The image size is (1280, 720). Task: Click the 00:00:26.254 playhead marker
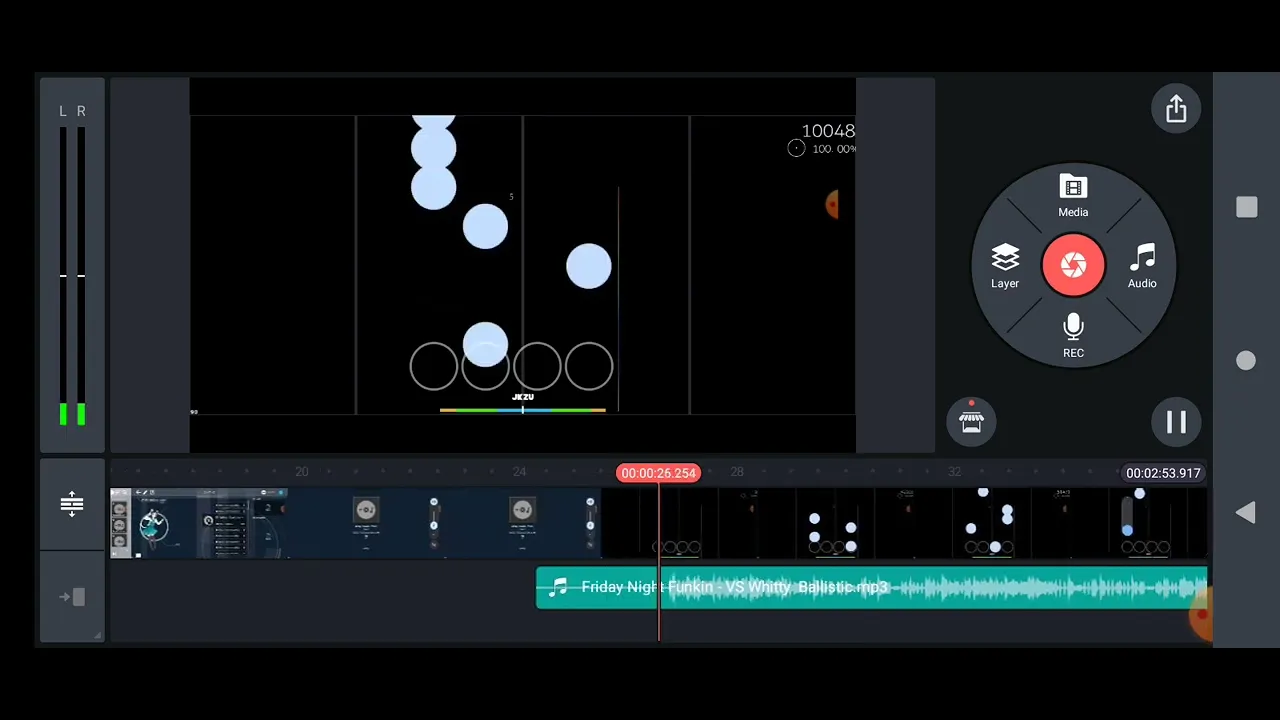(658, 473)
